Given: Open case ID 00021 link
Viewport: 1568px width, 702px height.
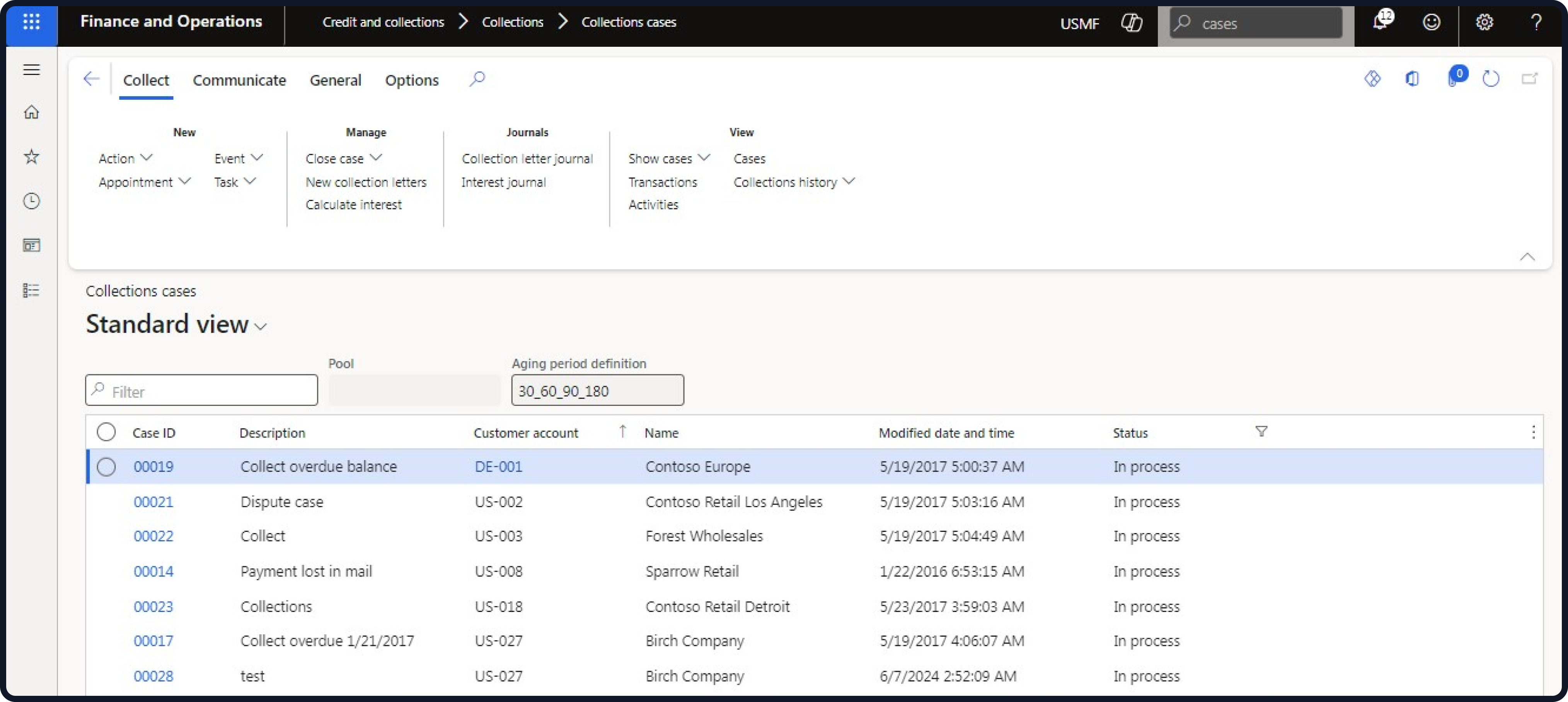Looking at the screenshot, I should point(153,502).
